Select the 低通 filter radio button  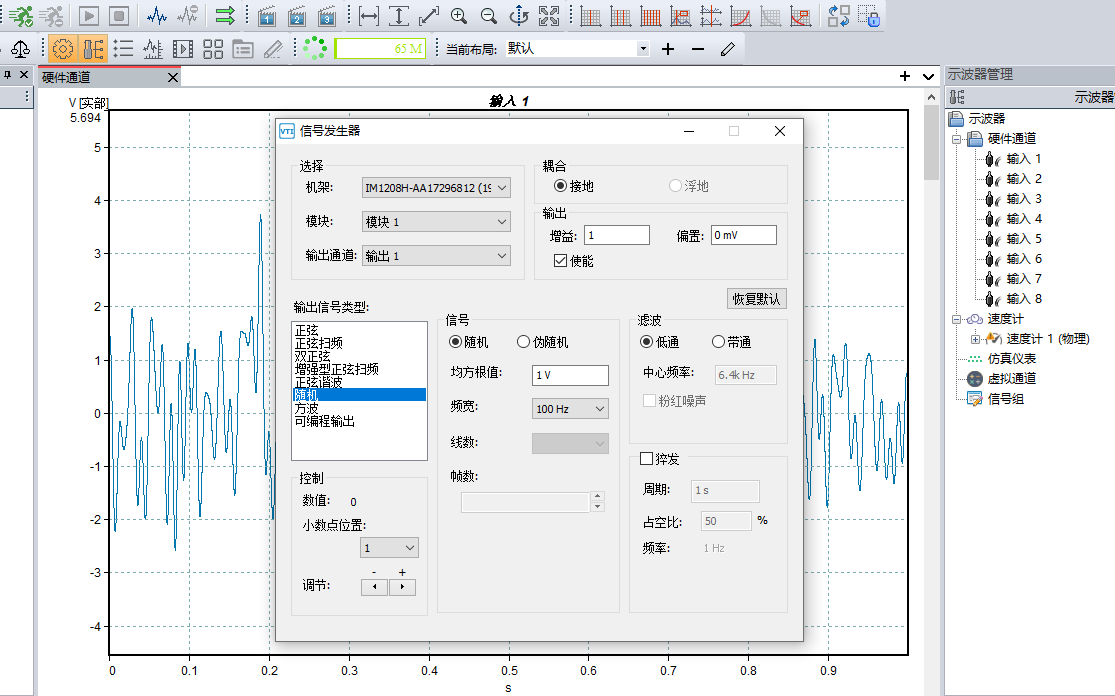click(646, 342)
